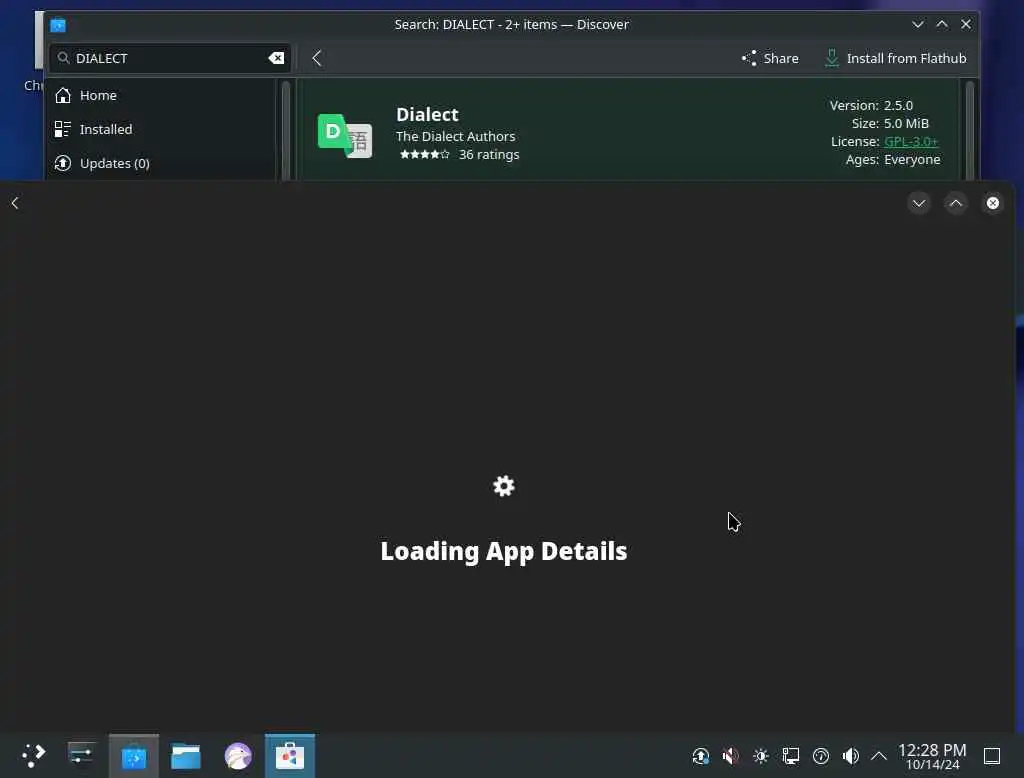Open brightness control in system tray
This screenshot has width=1024, height=778.
761,756
